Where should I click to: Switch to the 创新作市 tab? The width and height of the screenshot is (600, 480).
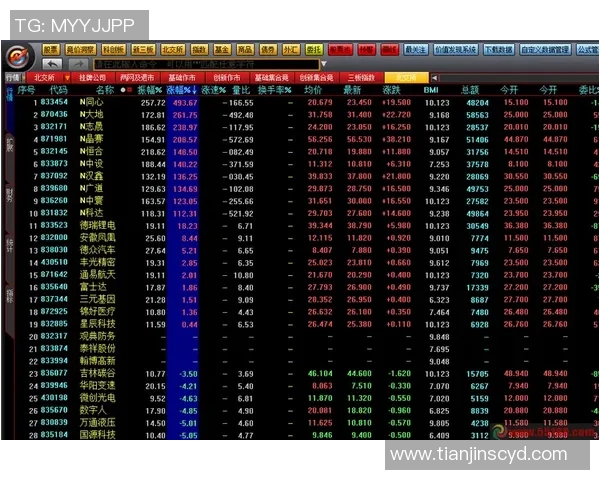227,78
